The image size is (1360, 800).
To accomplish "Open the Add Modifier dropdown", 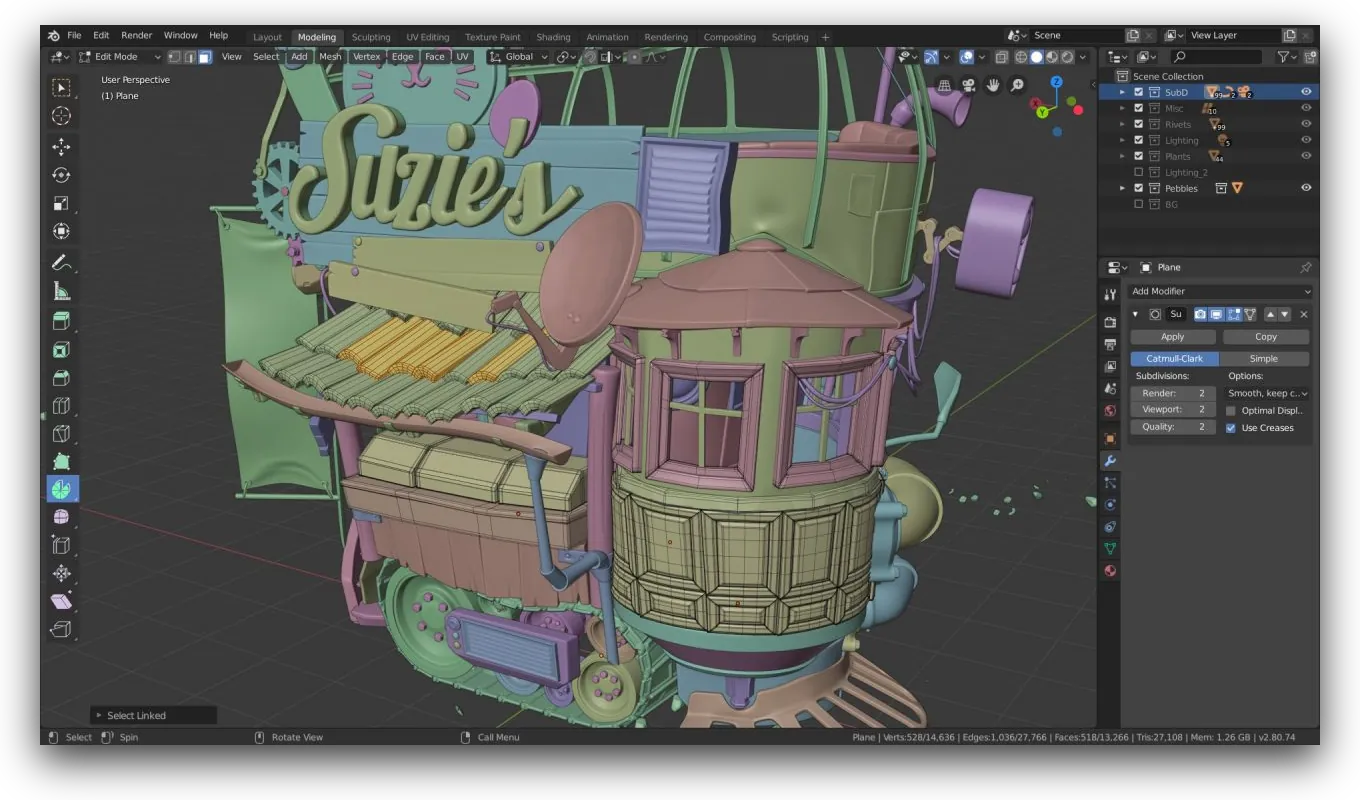I will coord(1219,291).
